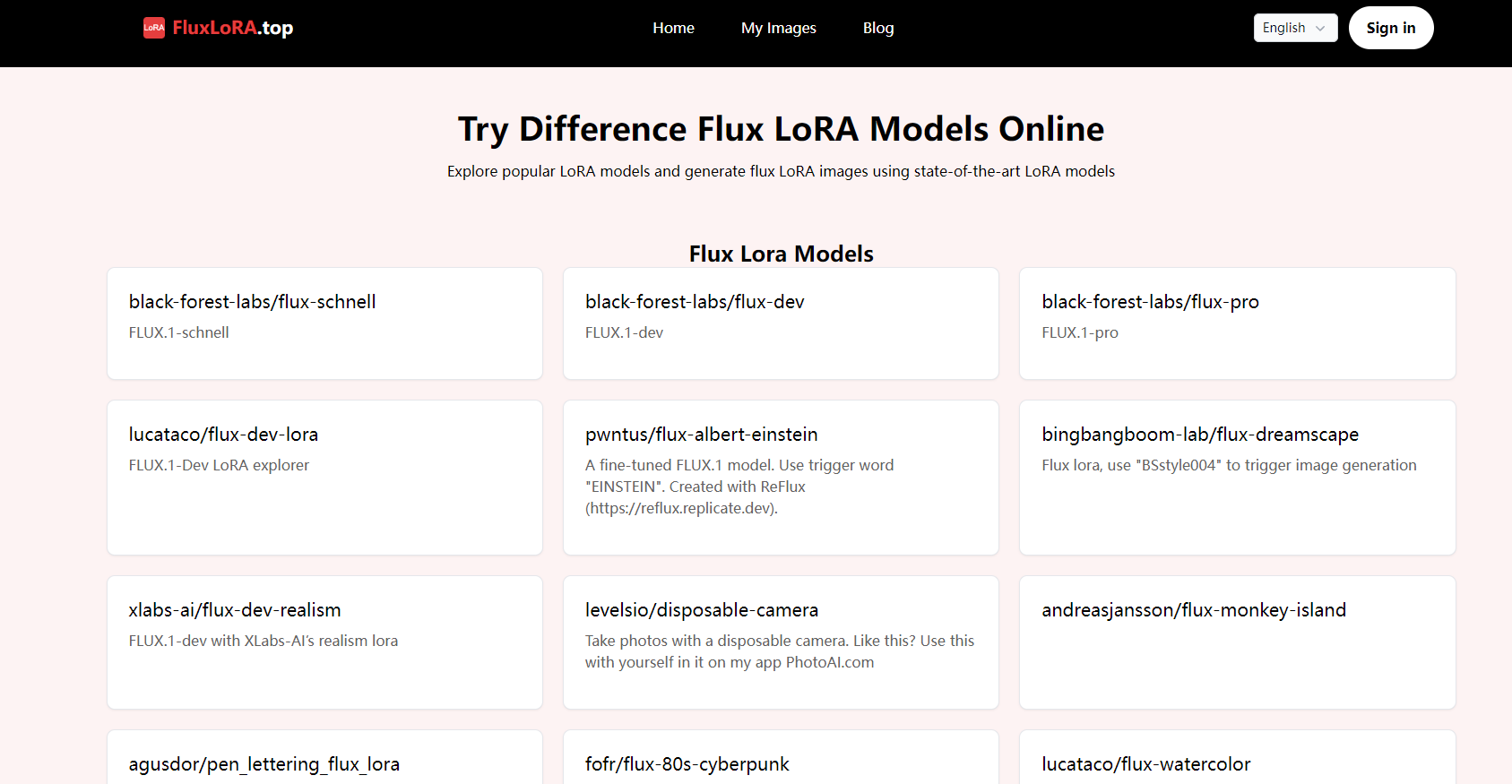This screenshot has width=1512, height=784.
Task: Choose the lucataco/flux-watercolor model
Action: coord(1237,757)
